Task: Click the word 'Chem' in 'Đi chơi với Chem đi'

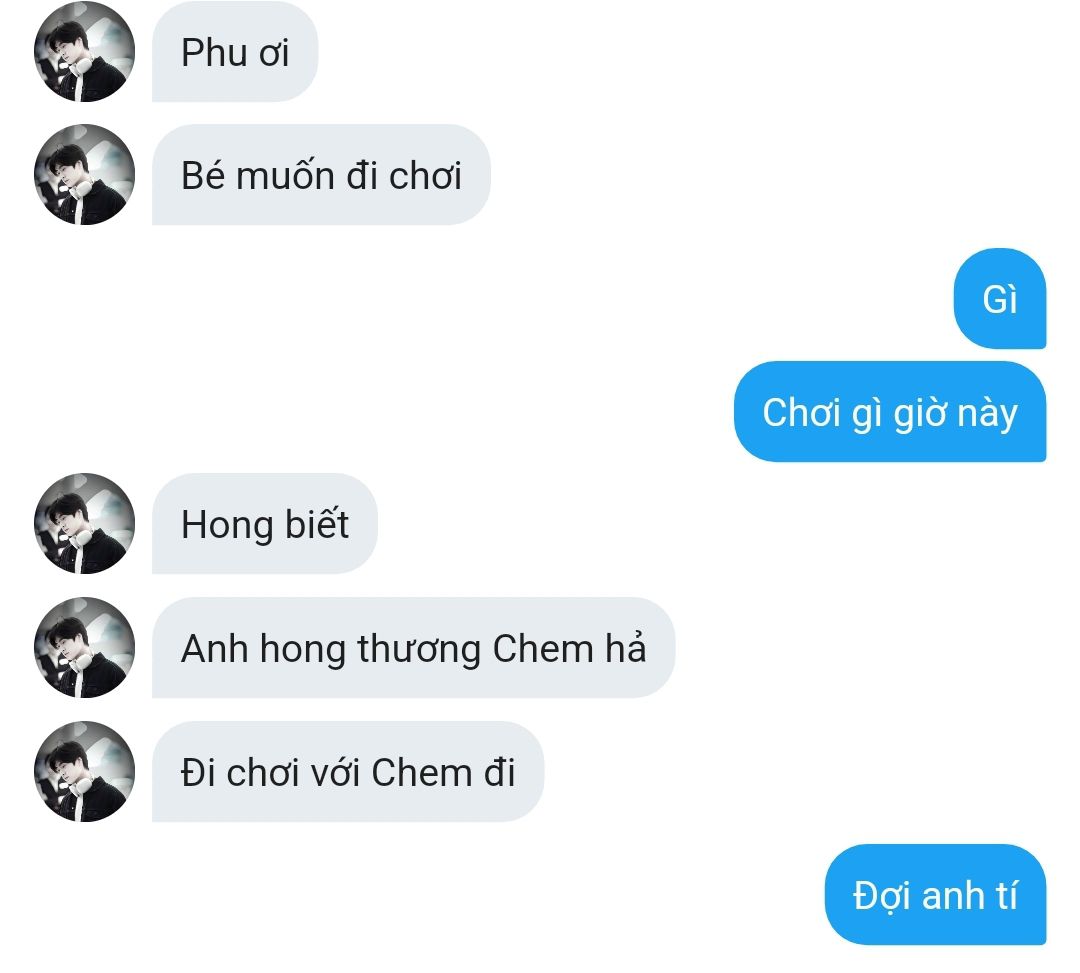Action: 422,772
